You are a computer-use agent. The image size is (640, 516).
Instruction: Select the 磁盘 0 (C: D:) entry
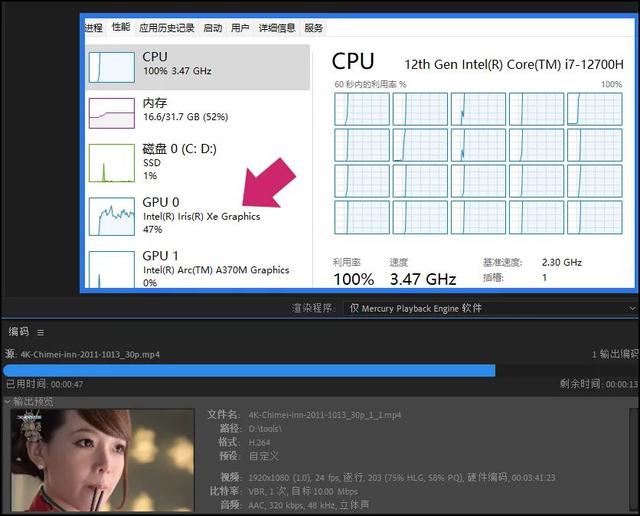198,162
